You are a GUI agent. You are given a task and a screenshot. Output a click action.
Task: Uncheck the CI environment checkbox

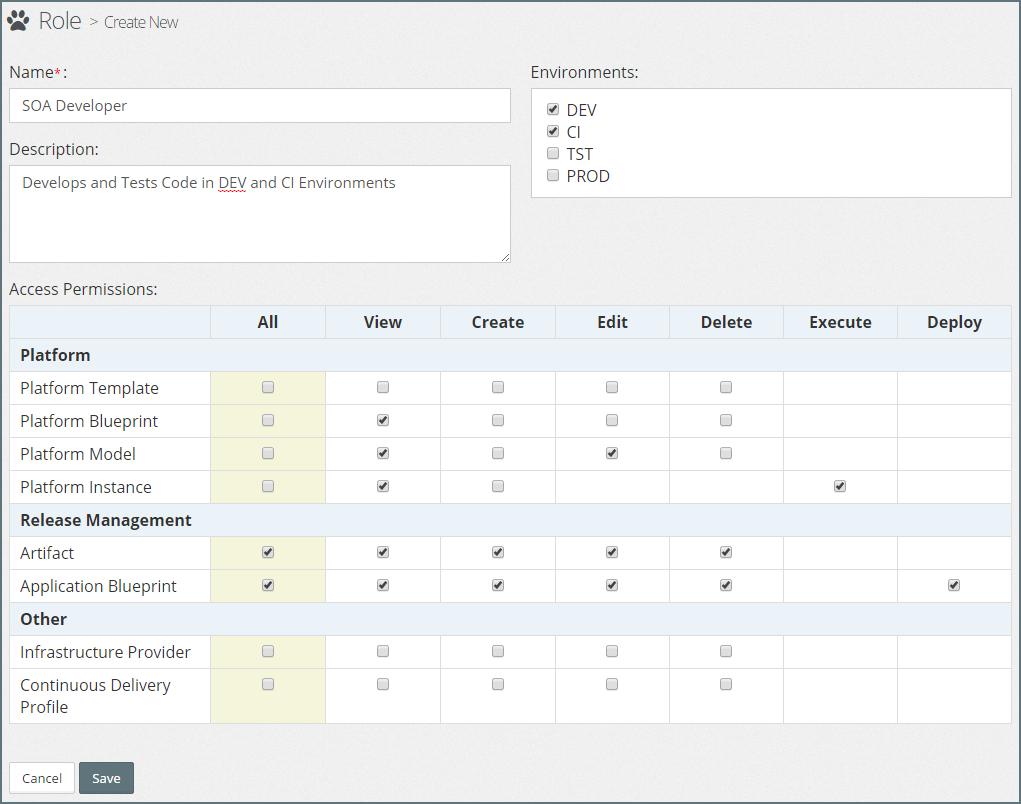(x=553, y=132)
